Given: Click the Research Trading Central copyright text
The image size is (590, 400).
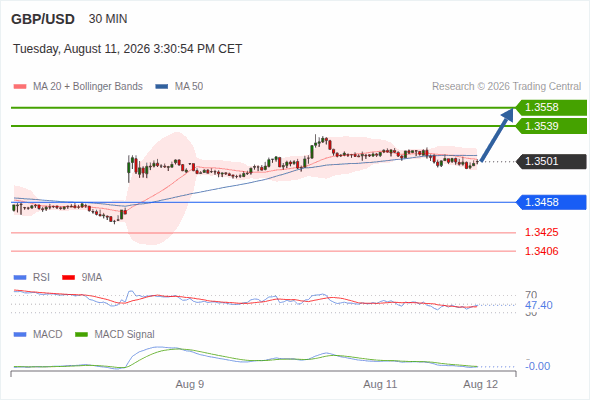Looking at the screenshot, I should [506, 87].
